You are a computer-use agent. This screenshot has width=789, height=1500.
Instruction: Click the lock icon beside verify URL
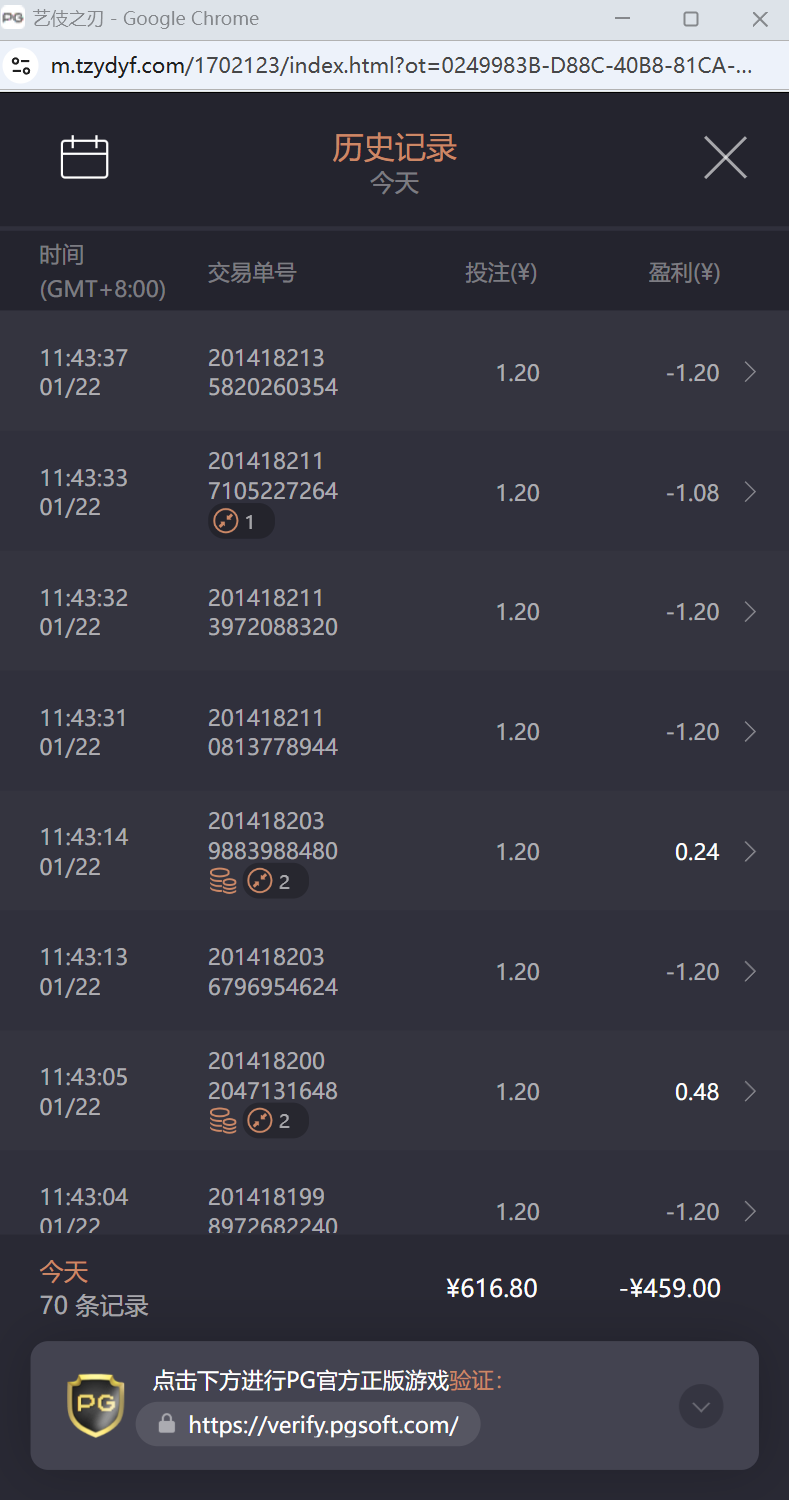click(167, 1424)
